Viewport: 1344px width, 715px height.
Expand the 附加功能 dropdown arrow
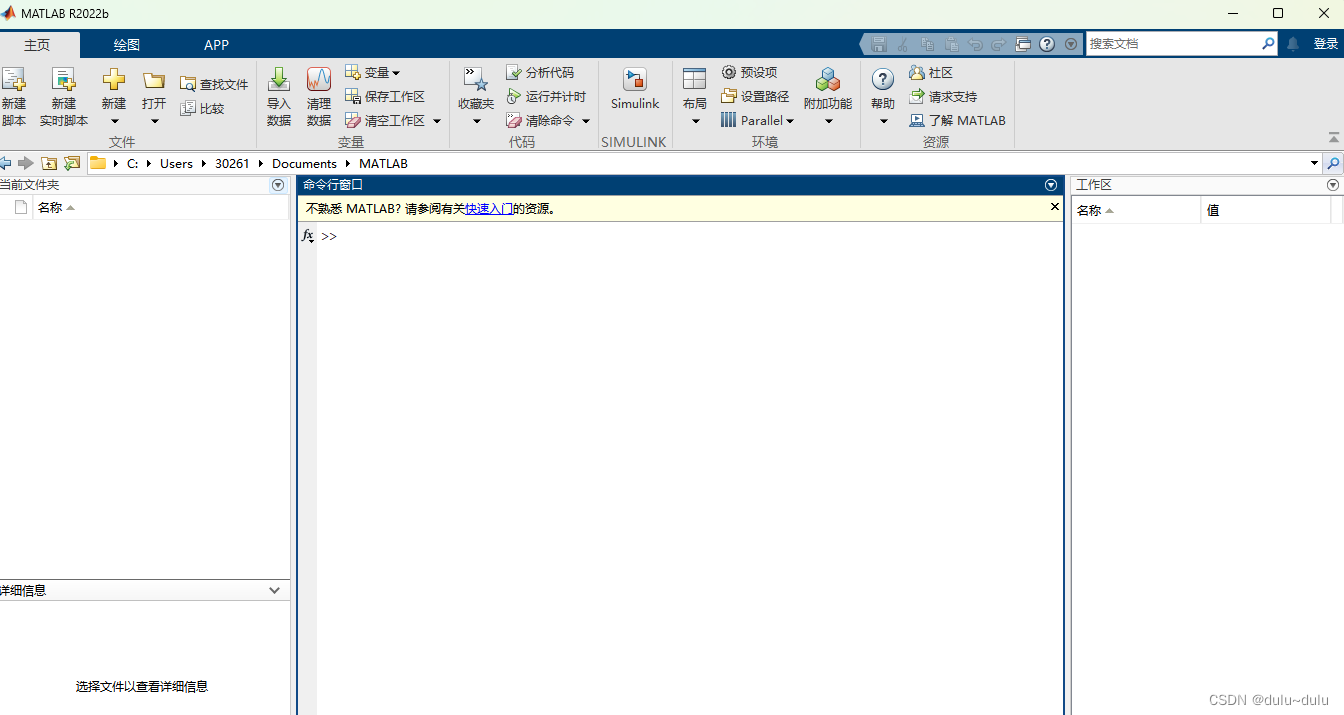pyautogui.click(x=828, y=122)
